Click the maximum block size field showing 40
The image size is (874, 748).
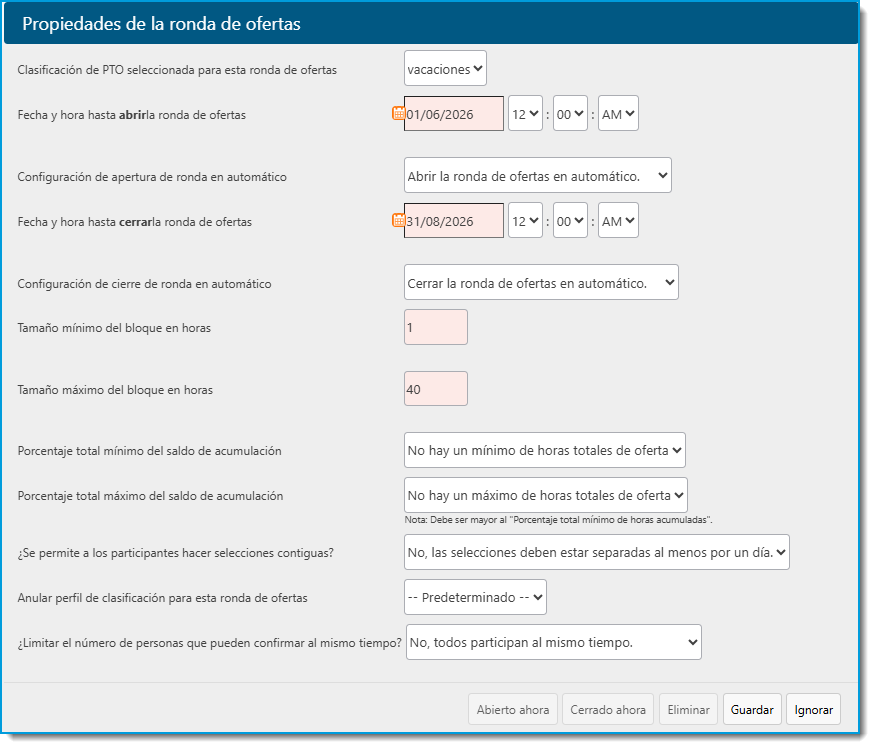point(435,389)
